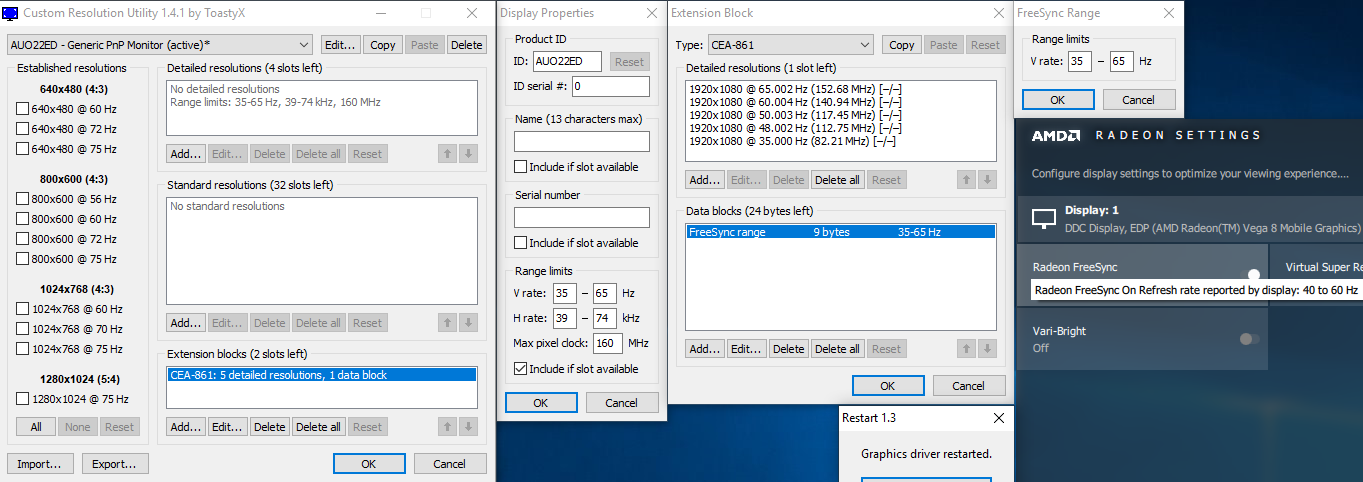Screen dimensions: 1363x482
Task: Toggle Name 'Include if slot available' checkbox
Action: pyautogui.click(x=521, y=167)
